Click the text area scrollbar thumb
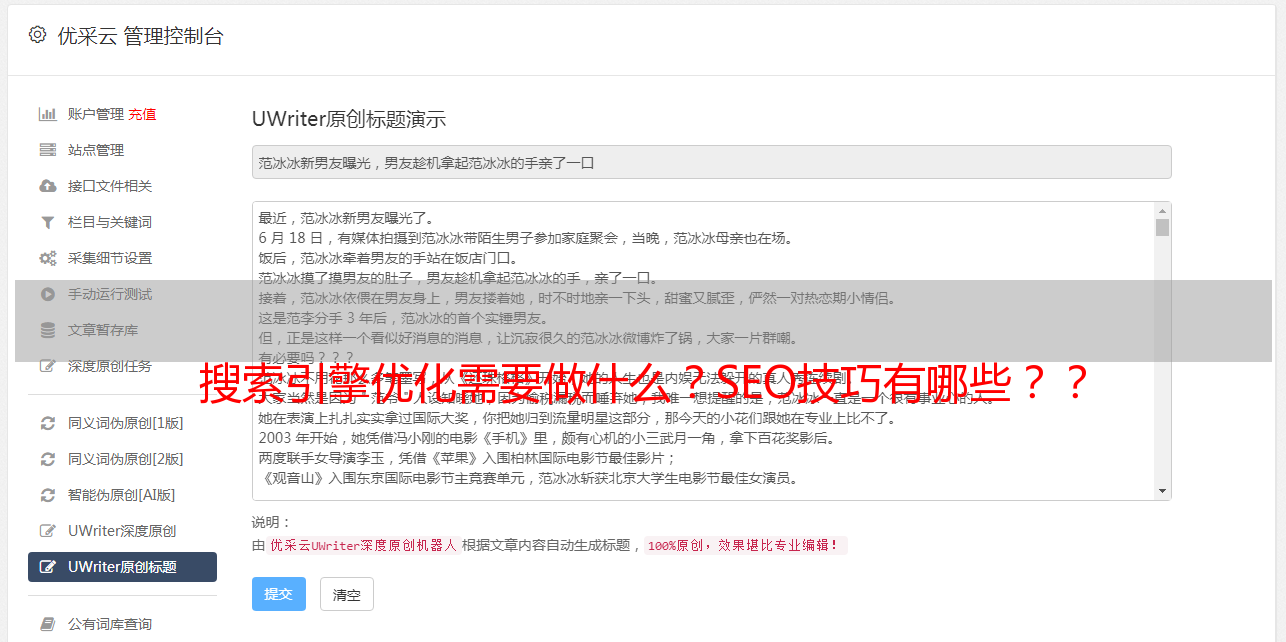1286x642 pixels. (1162, 227)
